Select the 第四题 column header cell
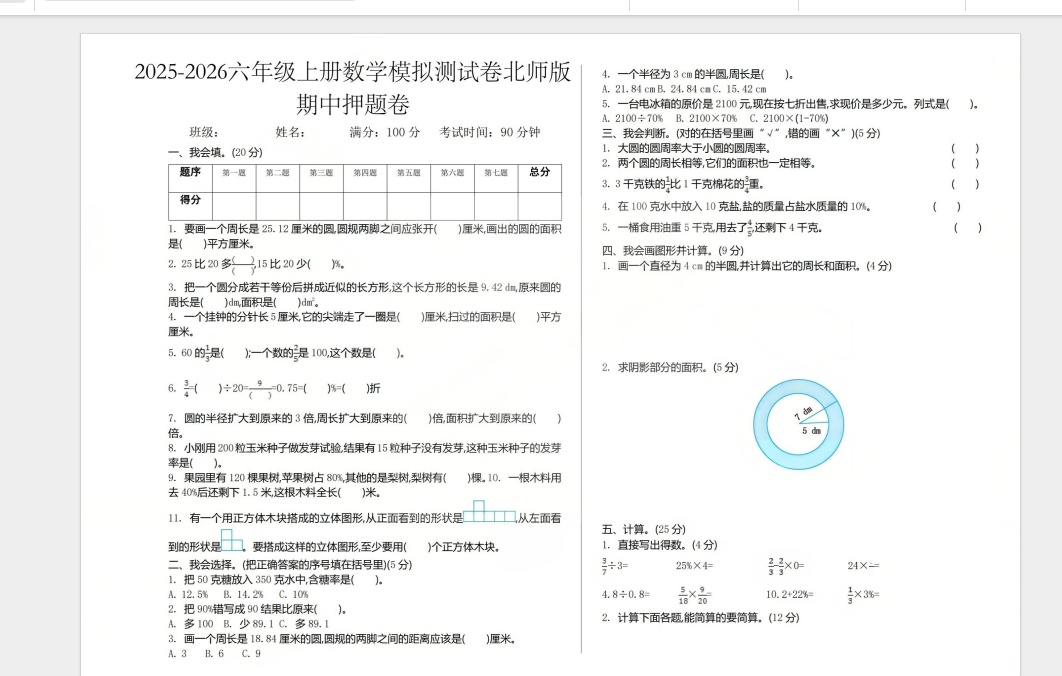Image resolution: width=1062 pixels, height=676 pixels. click(x=365, y=173)
